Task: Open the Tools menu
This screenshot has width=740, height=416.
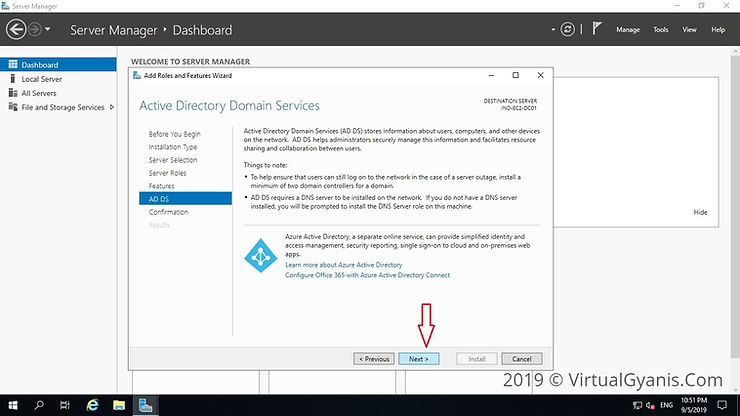Action: click(x=661, y=29)
